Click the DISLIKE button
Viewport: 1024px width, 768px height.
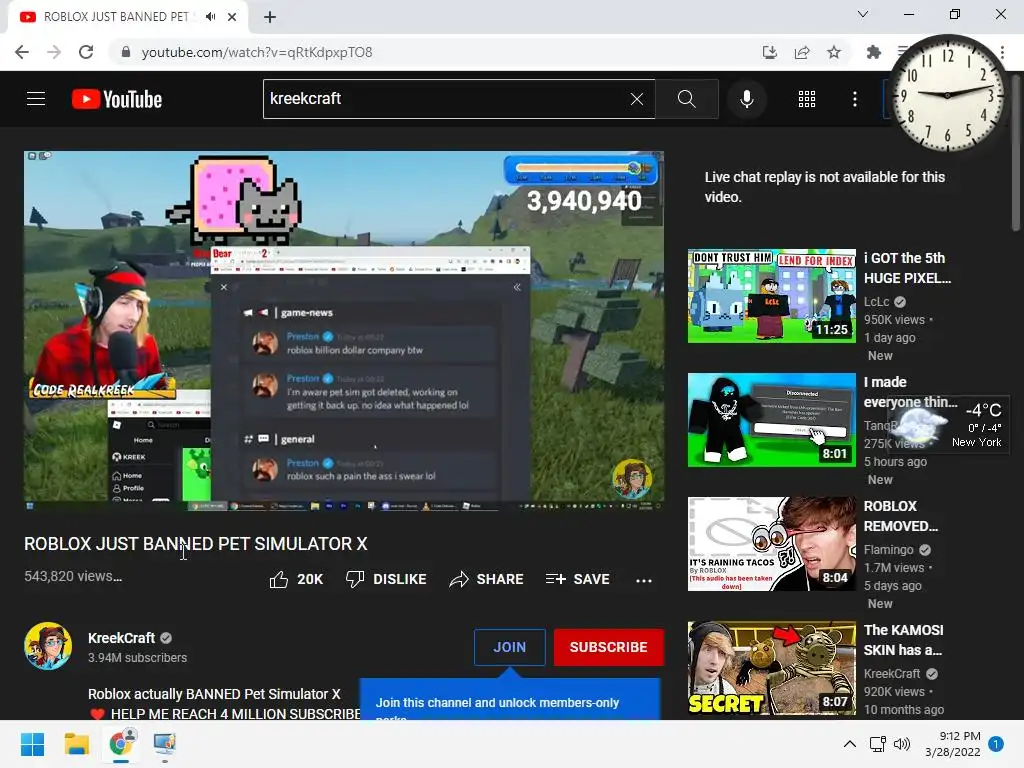pos(386,579)
